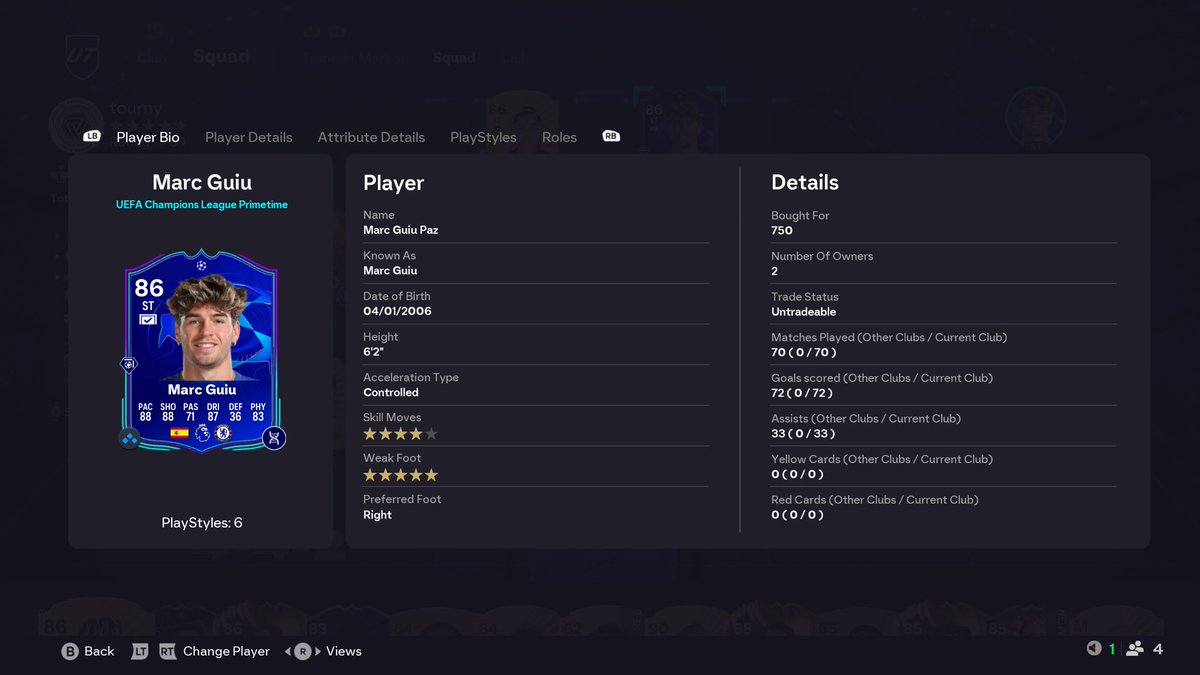This screenshot has width=1200, height=675.
Task: Click the 86 overall rating on the card
Action: coord(148,289)
